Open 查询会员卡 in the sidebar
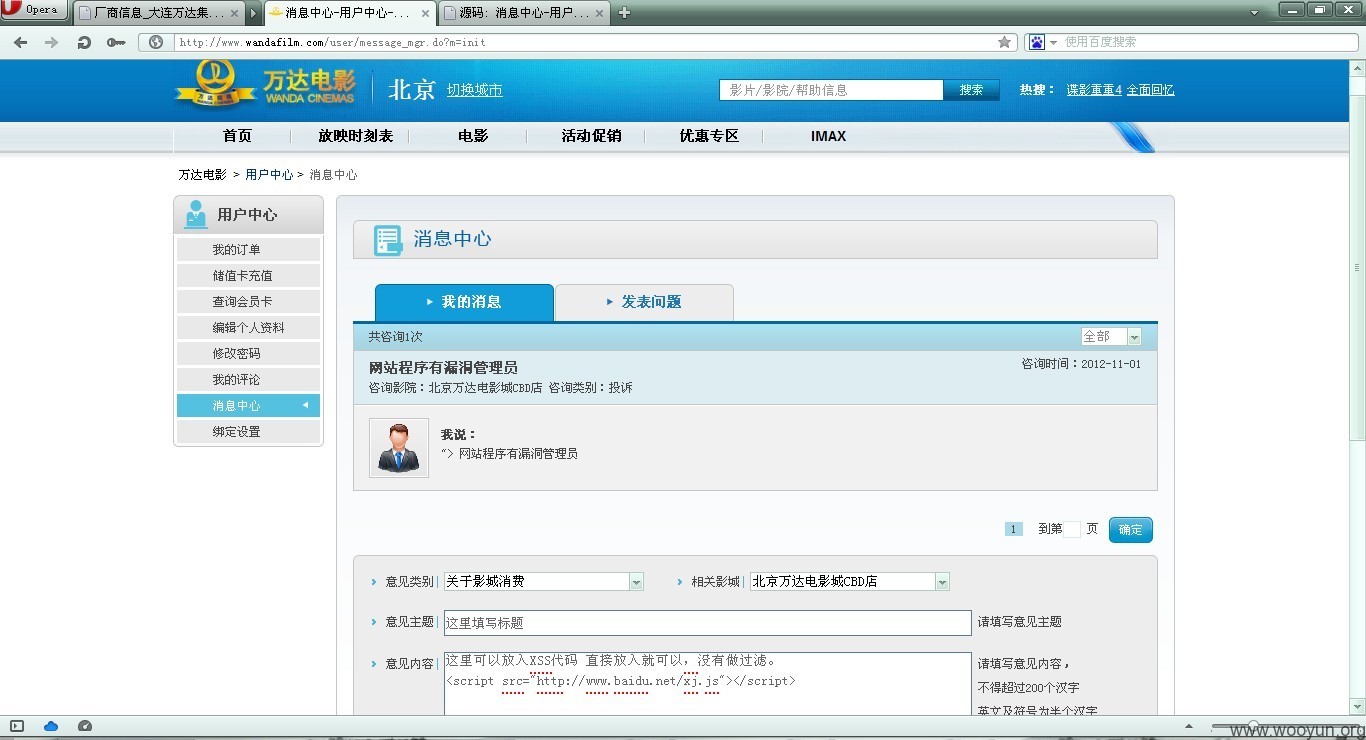 pos(248,302)
